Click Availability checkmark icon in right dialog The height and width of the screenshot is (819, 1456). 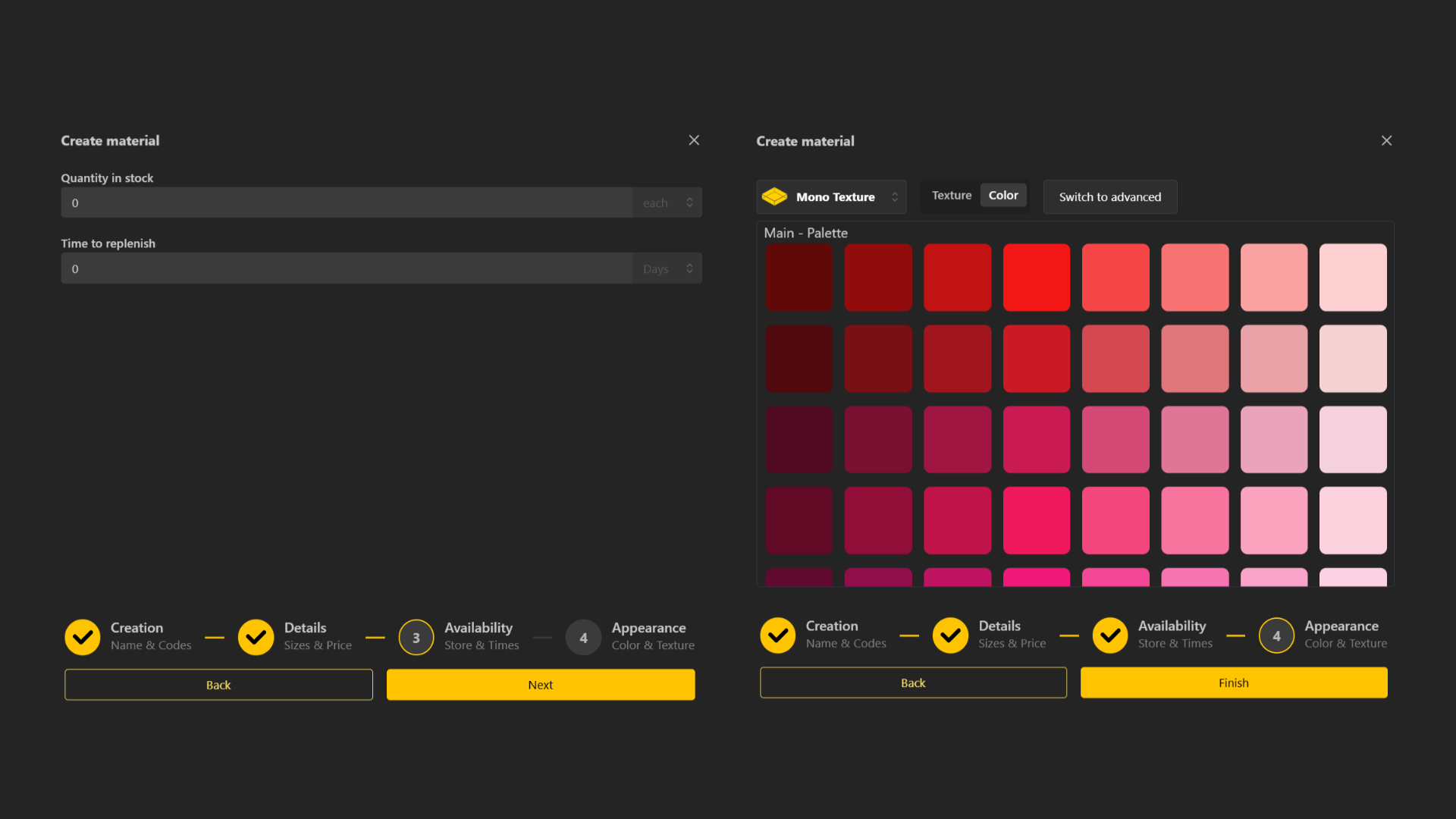(1110, 635)
